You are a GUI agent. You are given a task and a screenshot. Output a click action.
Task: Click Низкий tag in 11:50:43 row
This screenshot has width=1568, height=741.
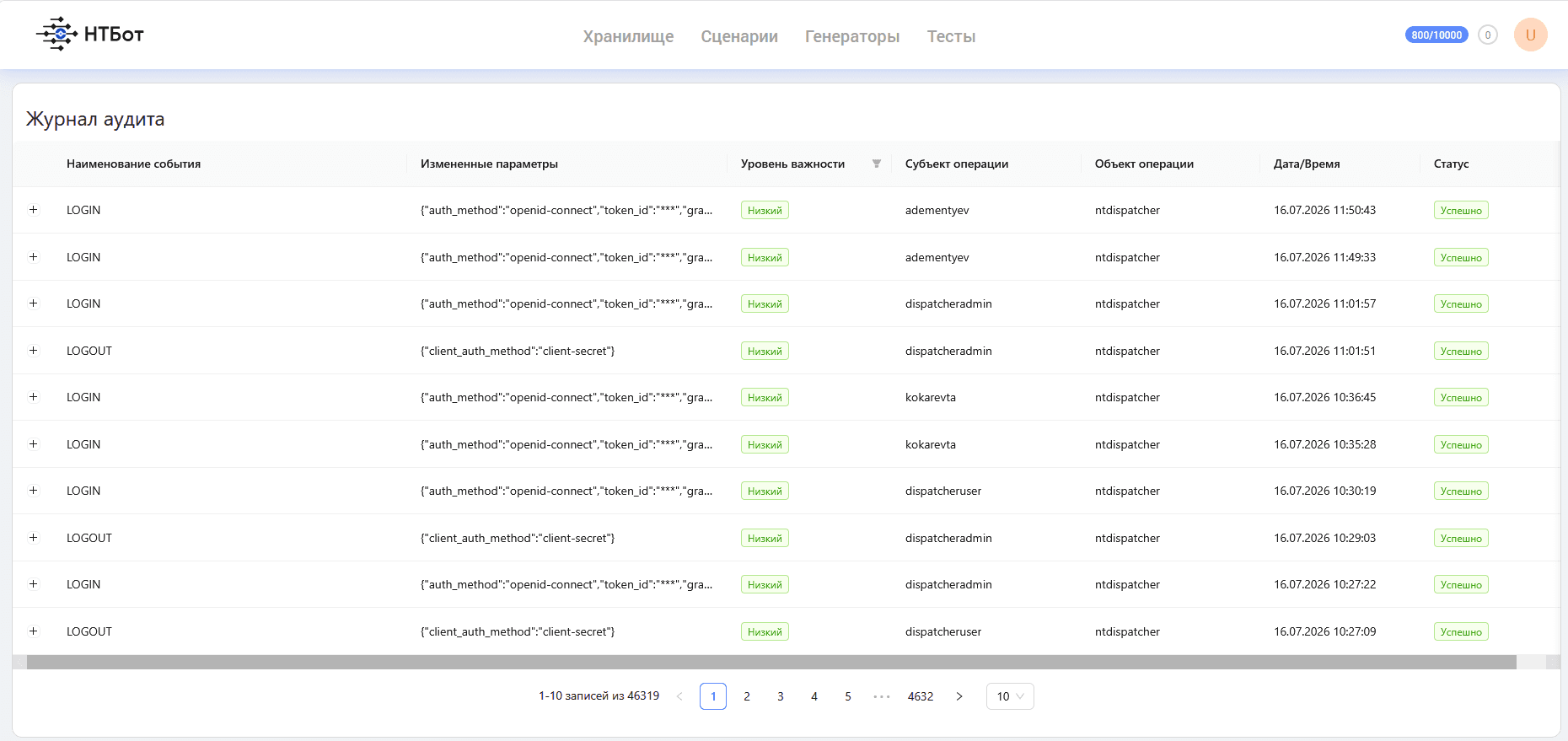point(765,210)
